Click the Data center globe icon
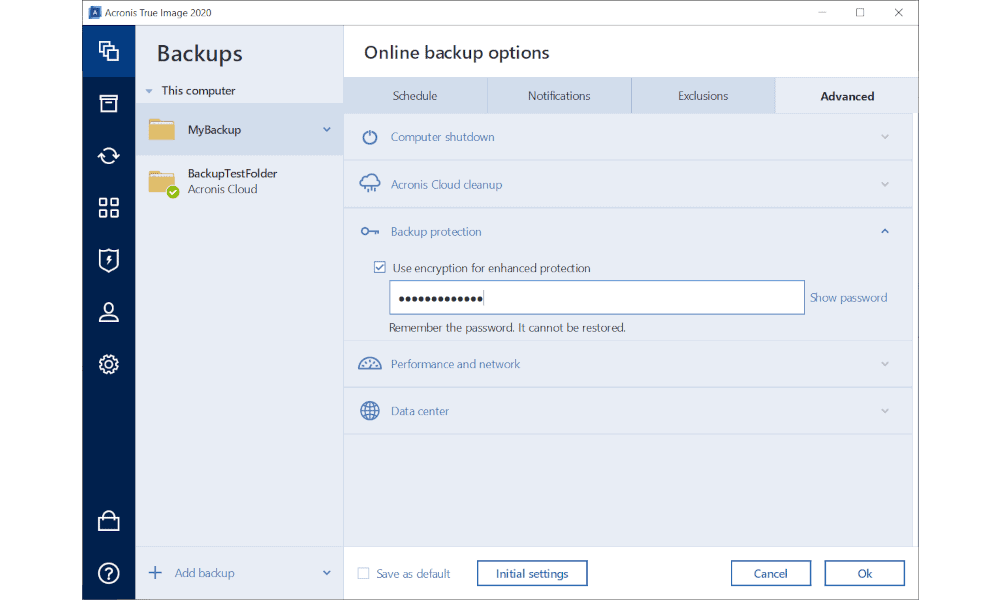Screen dimensions: 1000x600 370,411
